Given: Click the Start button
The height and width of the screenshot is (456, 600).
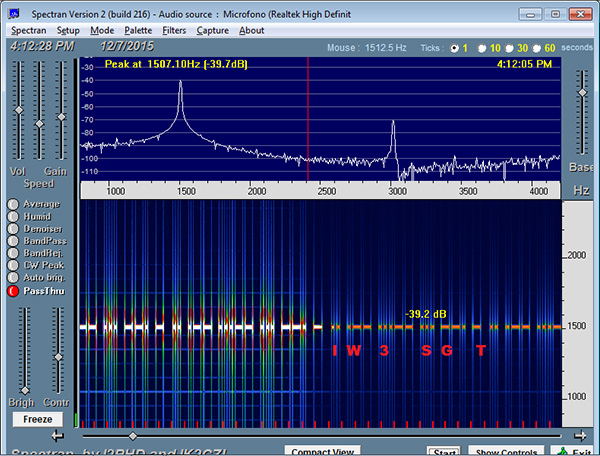Looking at the screenshot, I should point(444,451).
